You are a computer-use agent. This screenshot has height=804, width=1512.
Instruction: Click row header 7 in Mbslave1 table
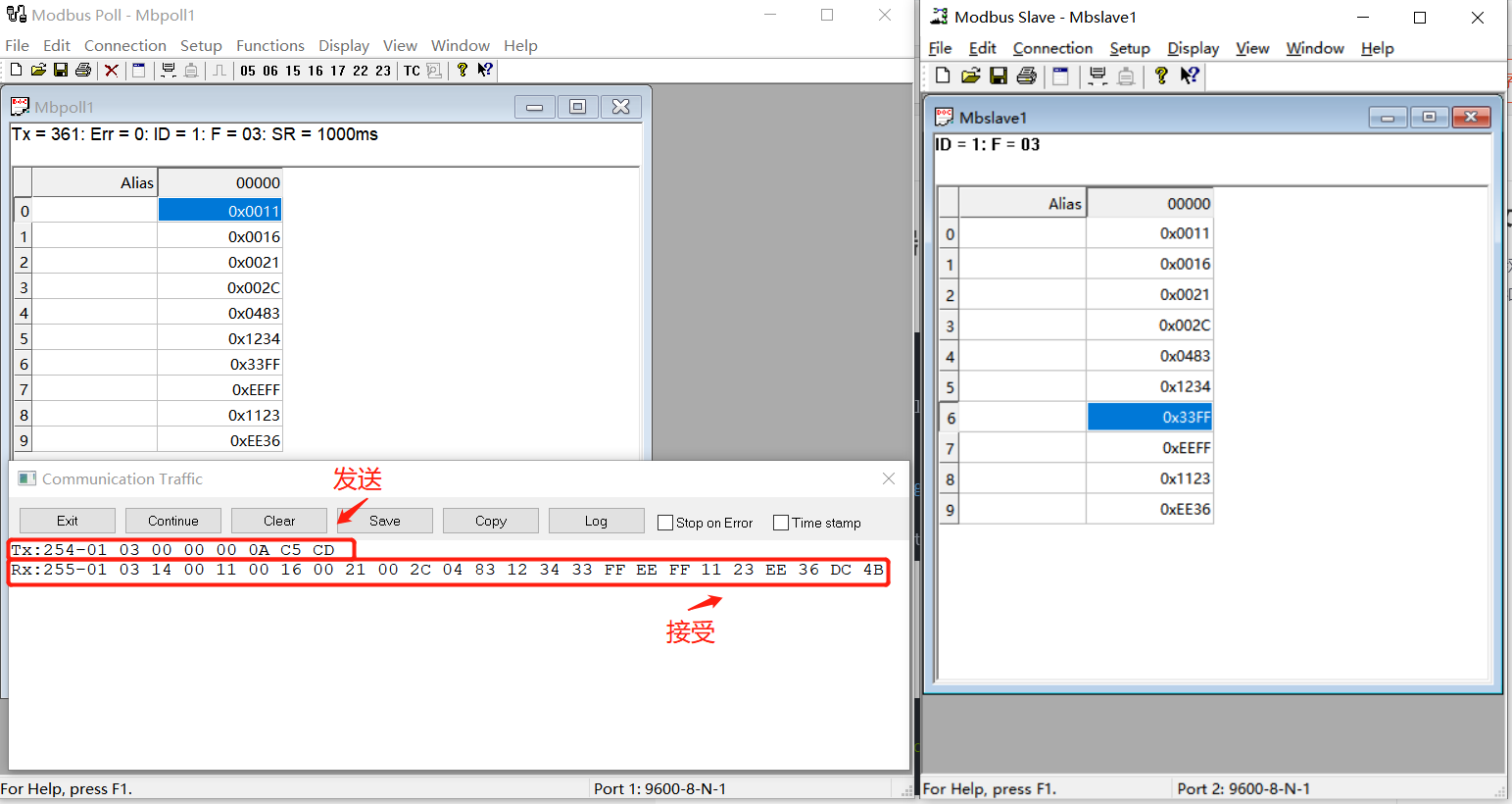[949, 448]
